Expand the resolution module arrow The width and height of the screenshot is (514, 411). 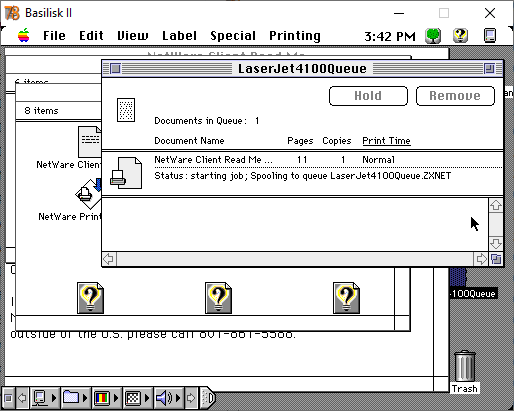click(x=147, y=398)
